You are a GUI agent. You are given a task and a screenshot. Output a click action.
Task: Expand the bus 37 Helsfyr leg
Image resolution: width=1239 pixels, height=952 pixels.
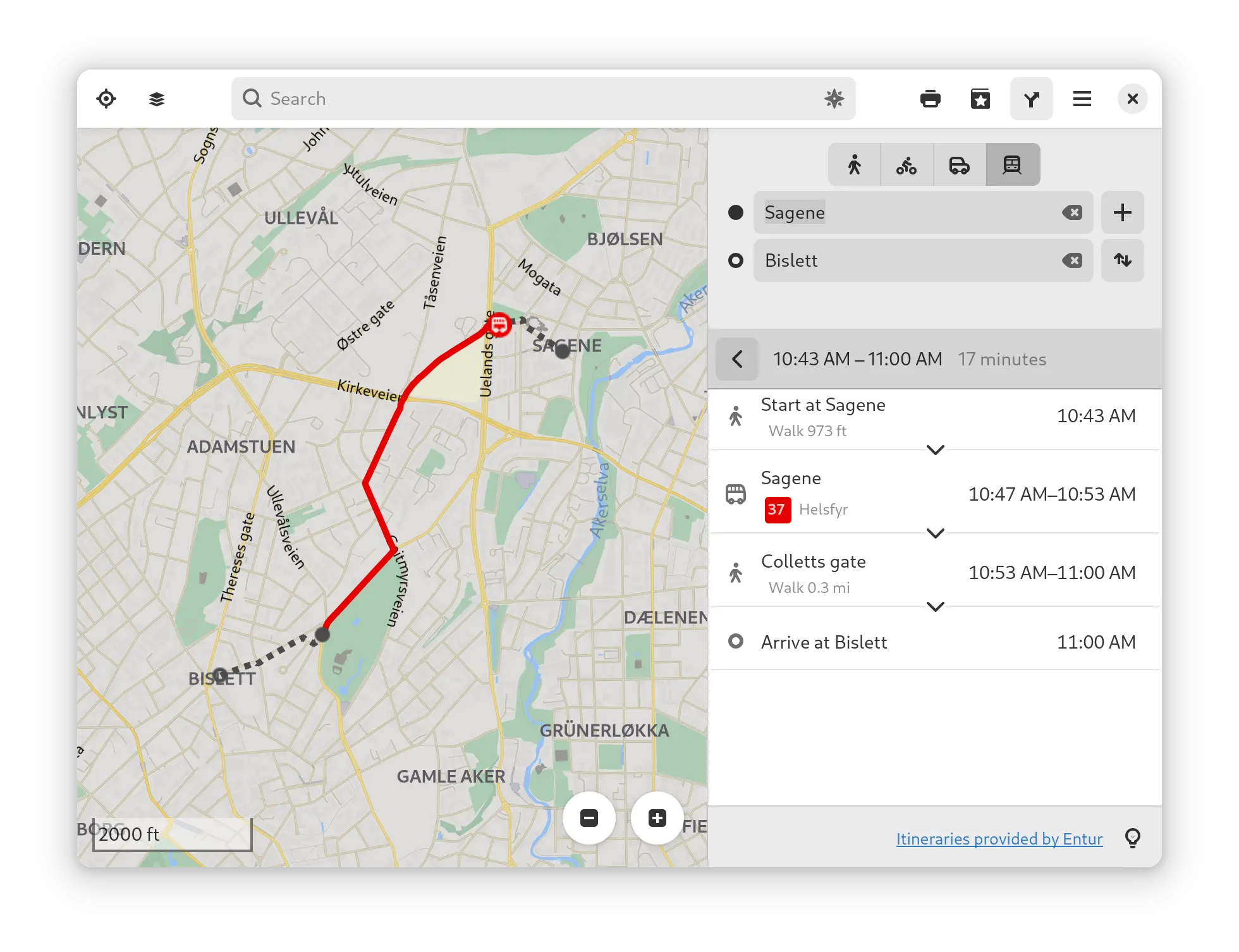coord(935,533)
